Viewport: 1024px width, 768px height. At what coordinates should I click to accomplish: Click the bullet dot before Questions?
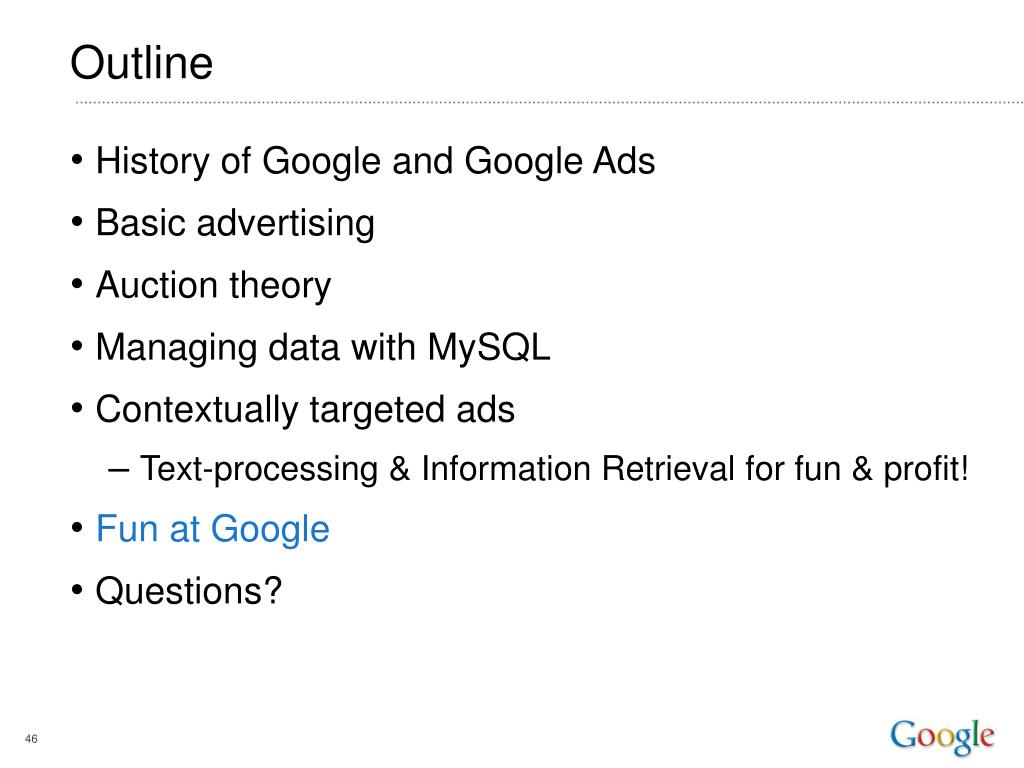pyautogui.click(x=77, y=590)
